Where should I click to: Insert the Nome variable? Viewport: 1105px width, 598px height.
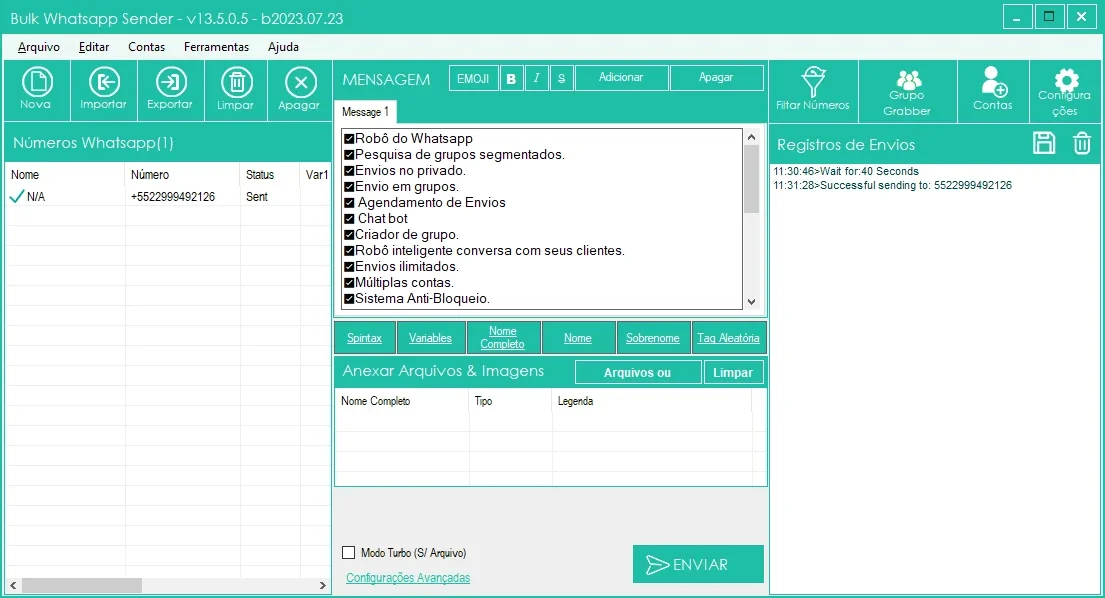tap(578, 338)
